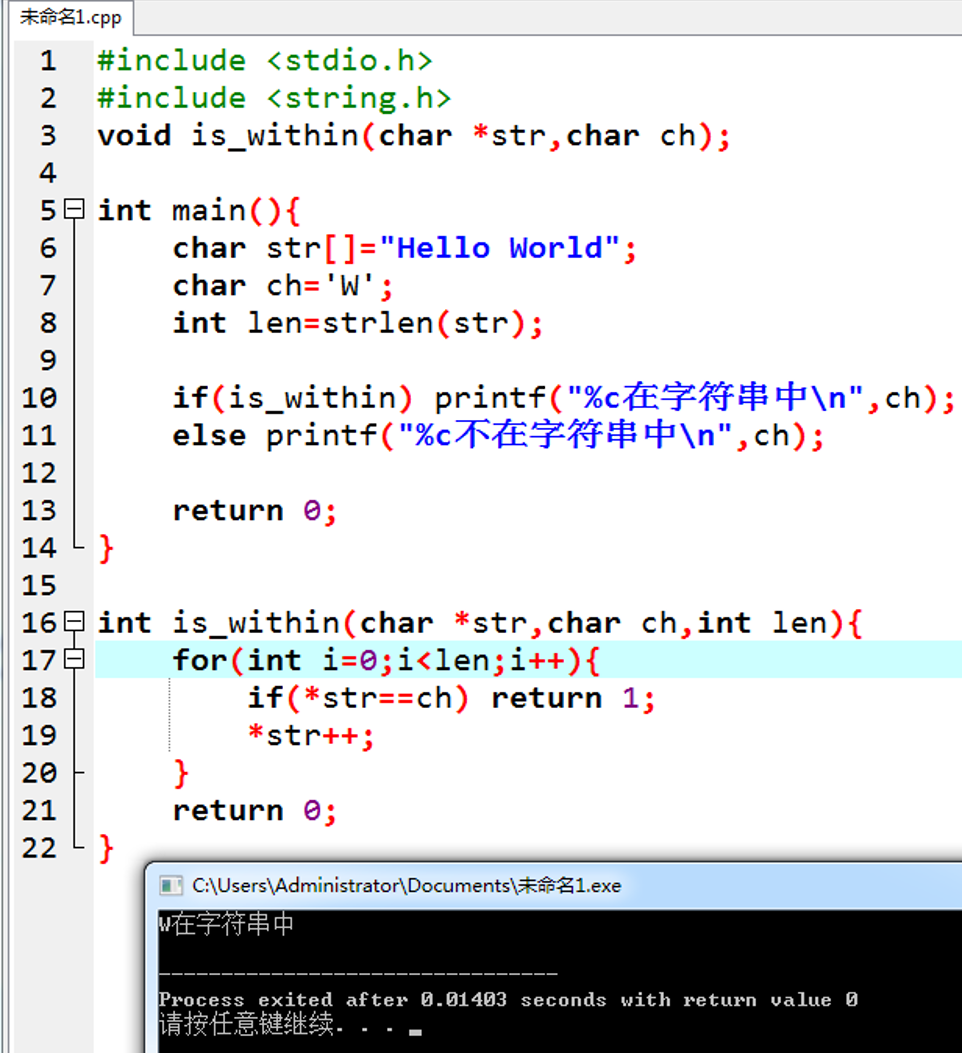The width and height of the screenshot is (962, 1053).
Task: Click the closing brace on line 14
Action: (106, 549)
